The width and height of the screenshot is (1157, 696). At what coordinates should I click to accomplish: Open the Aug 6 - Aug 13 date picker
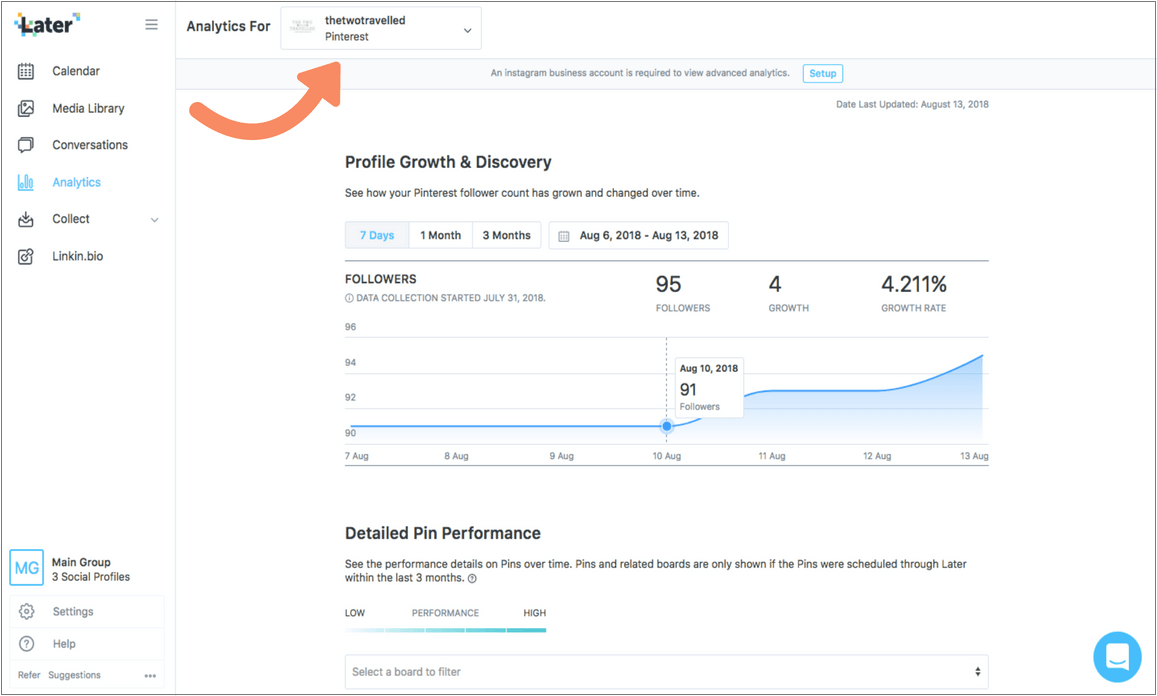coord(638,235)
